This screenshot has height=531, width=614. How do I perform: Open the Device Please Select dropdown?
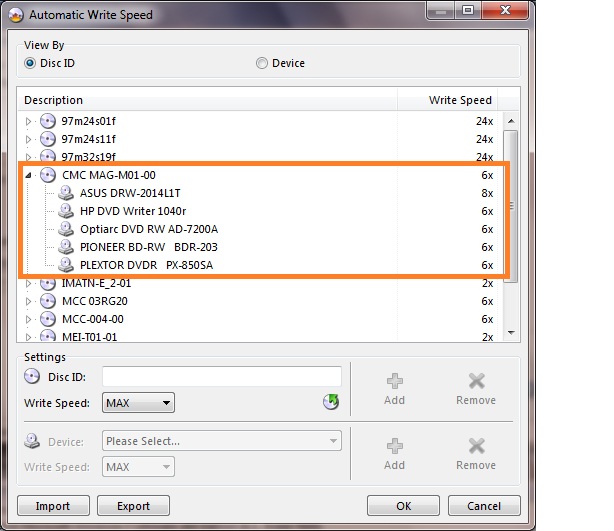coord(222,441)
